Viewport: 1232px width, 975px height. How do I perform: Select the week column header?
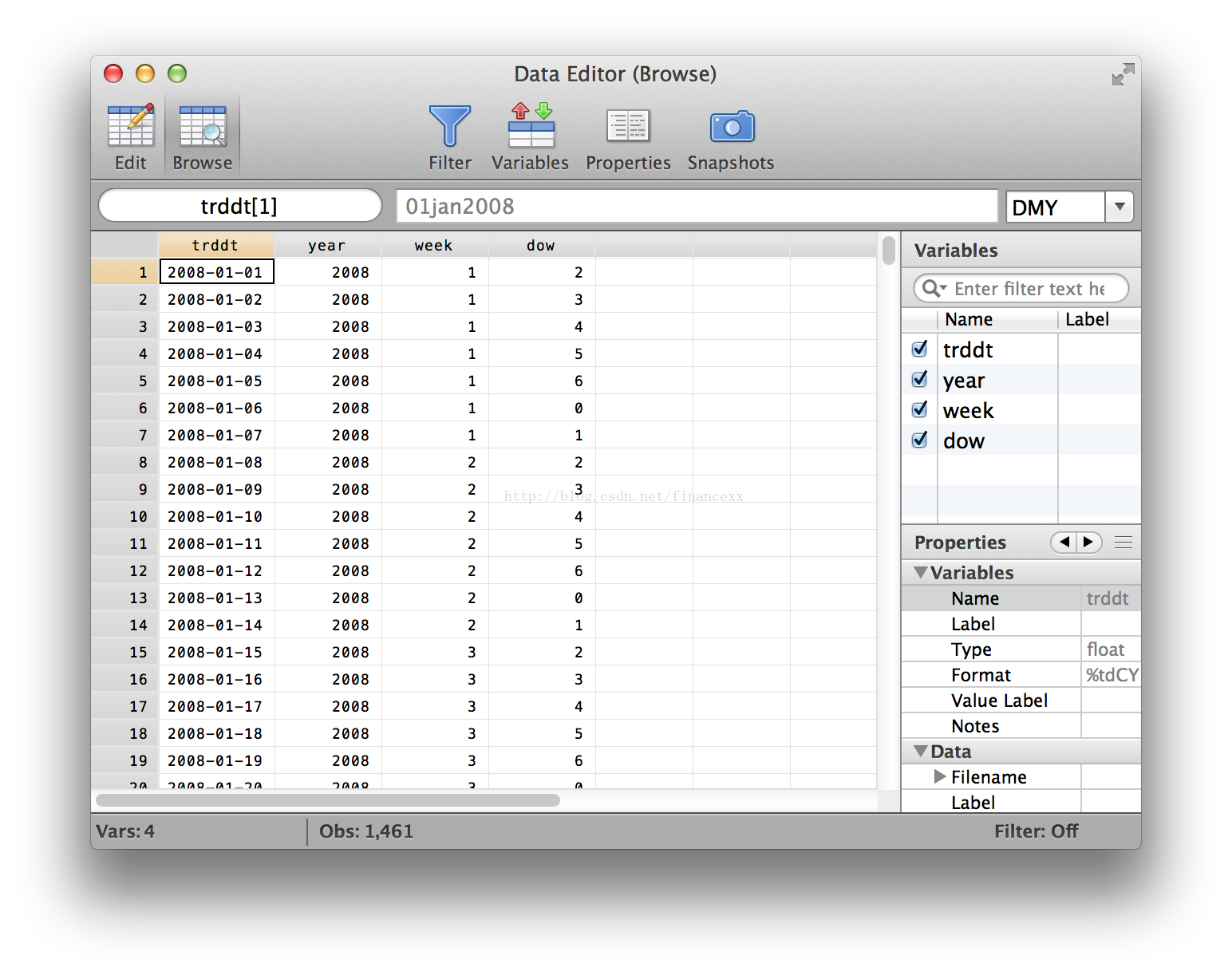[435, 245]
